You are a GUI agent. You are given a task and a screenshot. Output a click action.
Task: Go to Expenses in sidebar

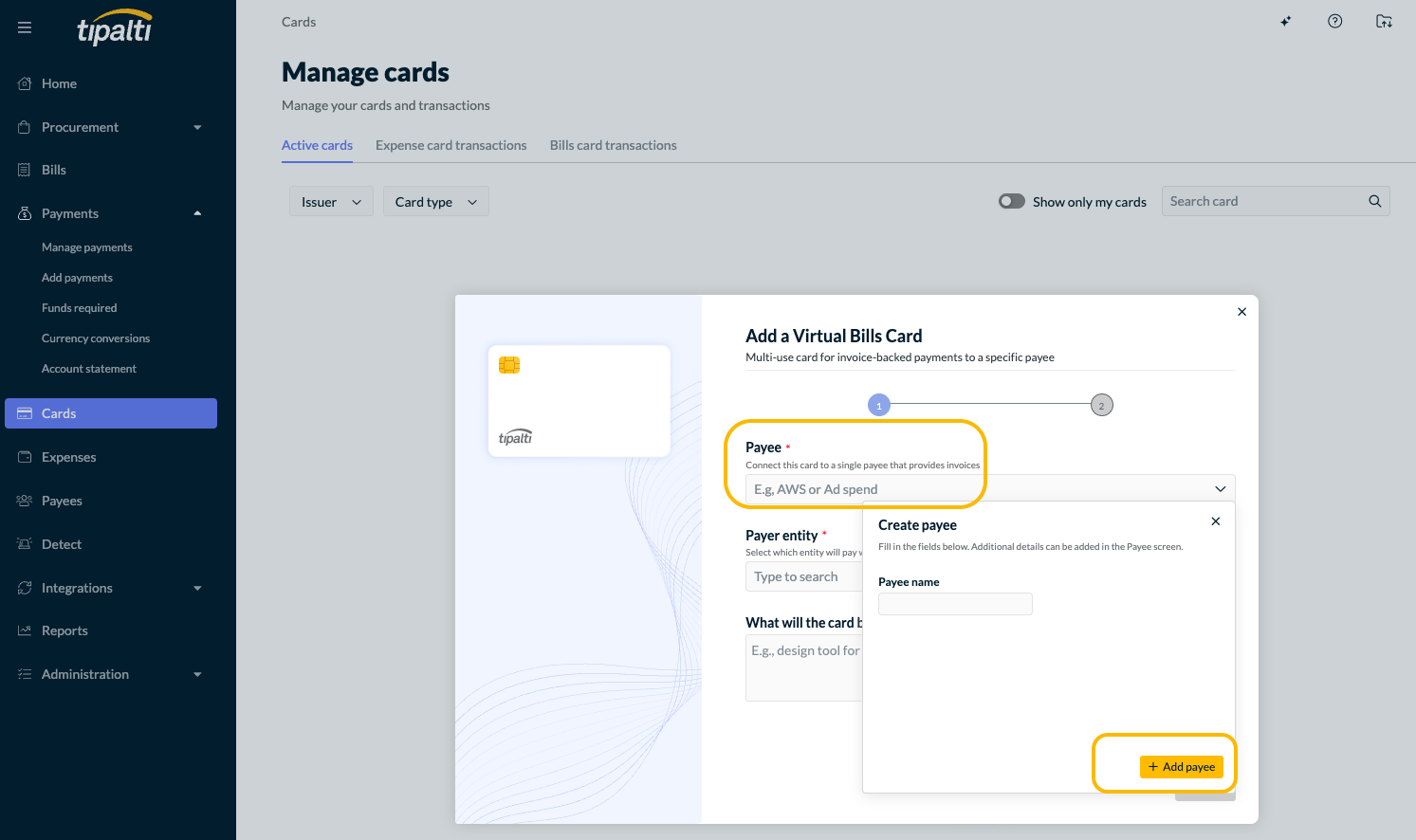pos(69,457)
